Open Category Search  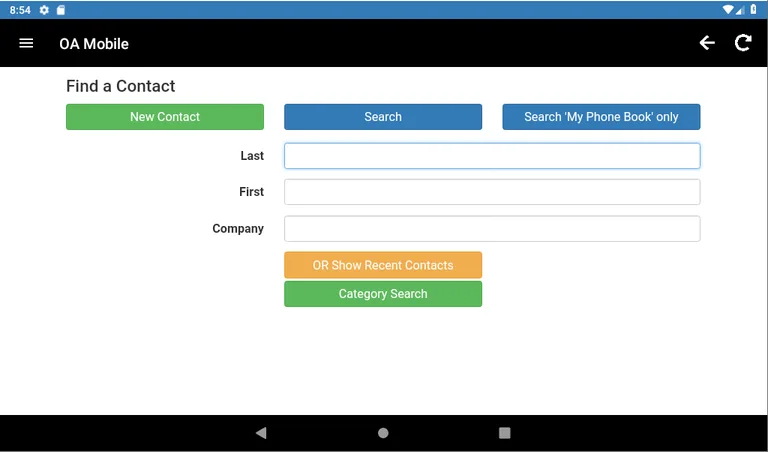tap(383, 294)
